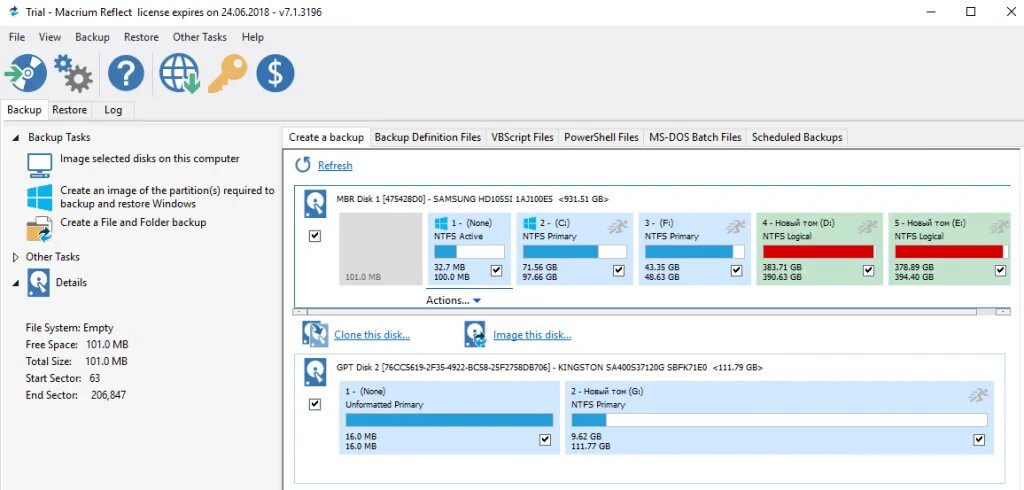This screenshot has height=490, width=1024.
Task: Click the File and Folder backup icon
Action: [x=39, y=229]
